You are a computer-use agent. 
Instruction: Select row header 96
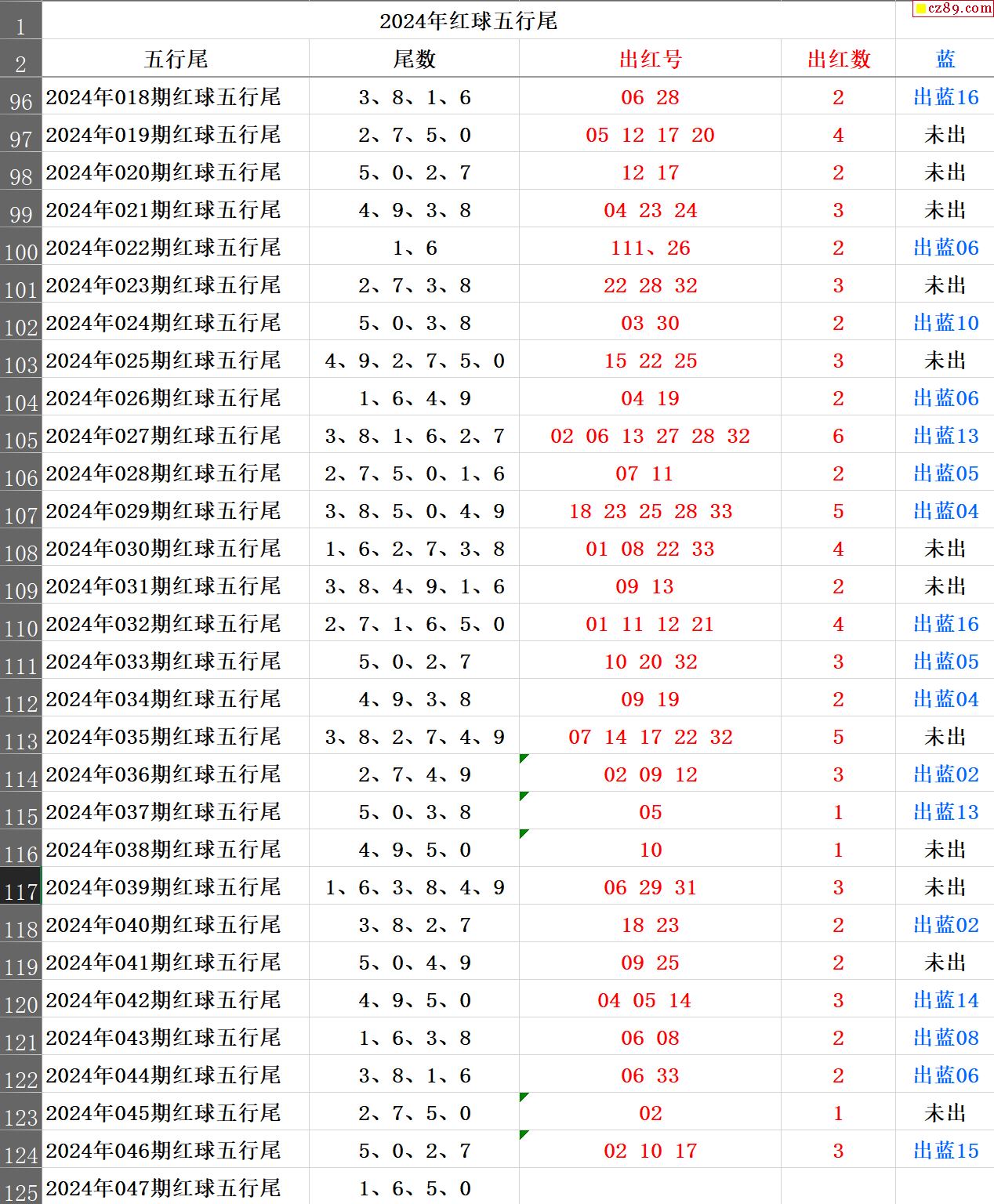tap(20, 97)
